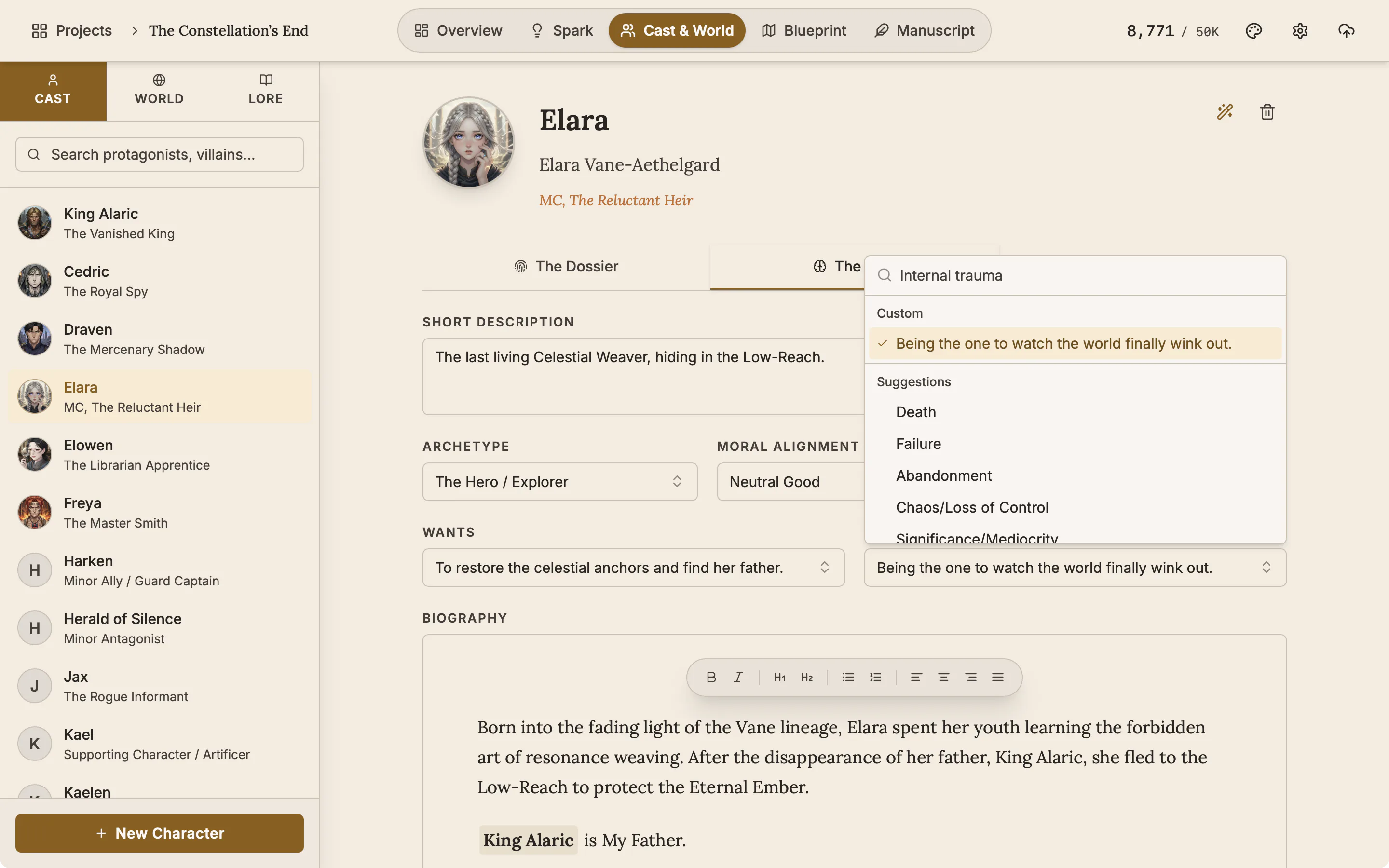Click Freya's avatar in cast list
The image size is (1389, 868).
point(34,512)
